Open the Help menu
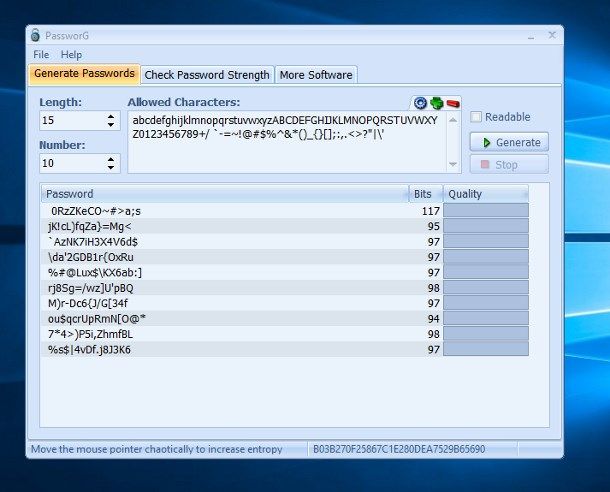The width and height of the screenshot is (610, 492). pos(71,54)
